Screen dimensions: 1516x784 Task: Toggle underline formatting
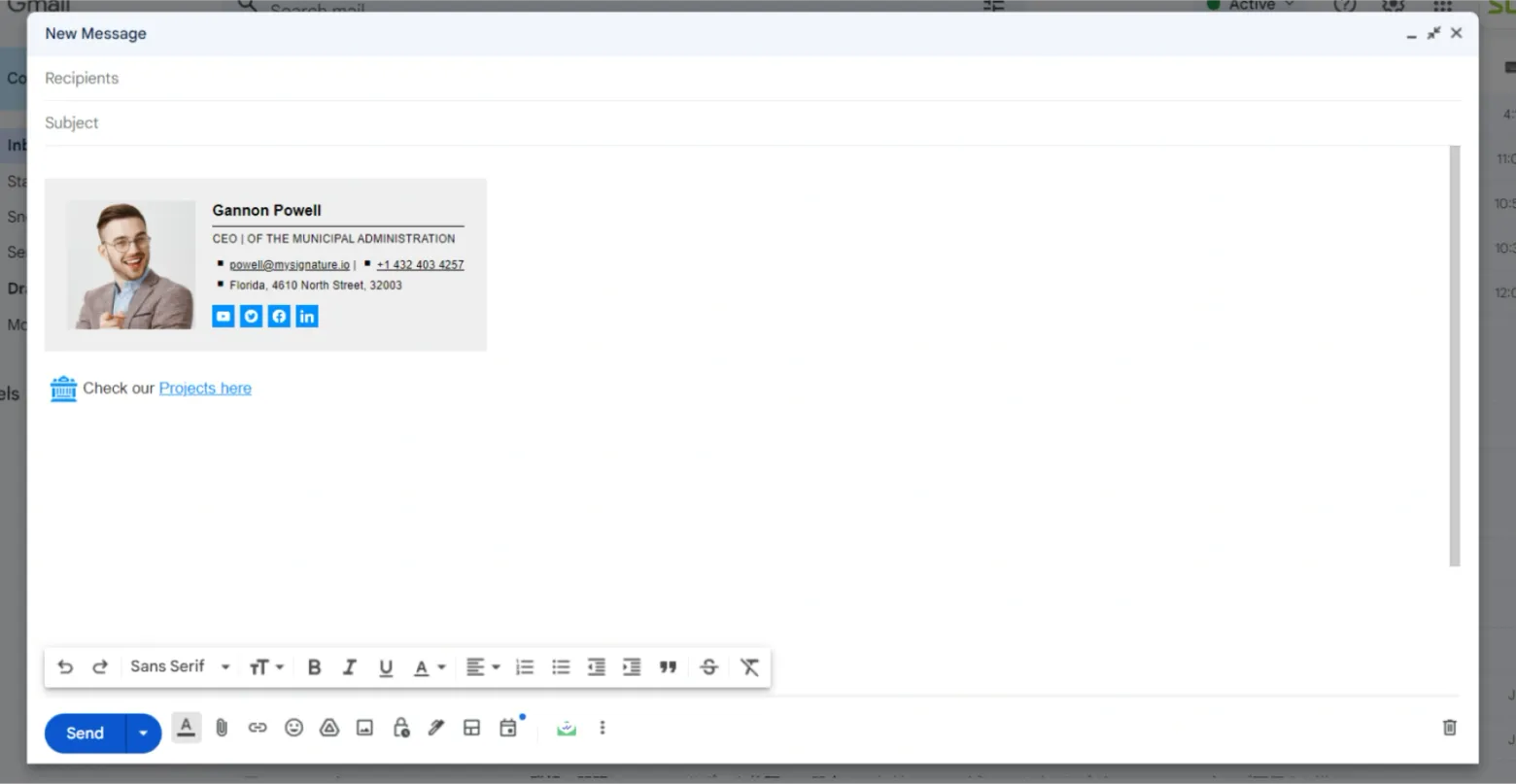pyautogui.click(x=386, y=667)
